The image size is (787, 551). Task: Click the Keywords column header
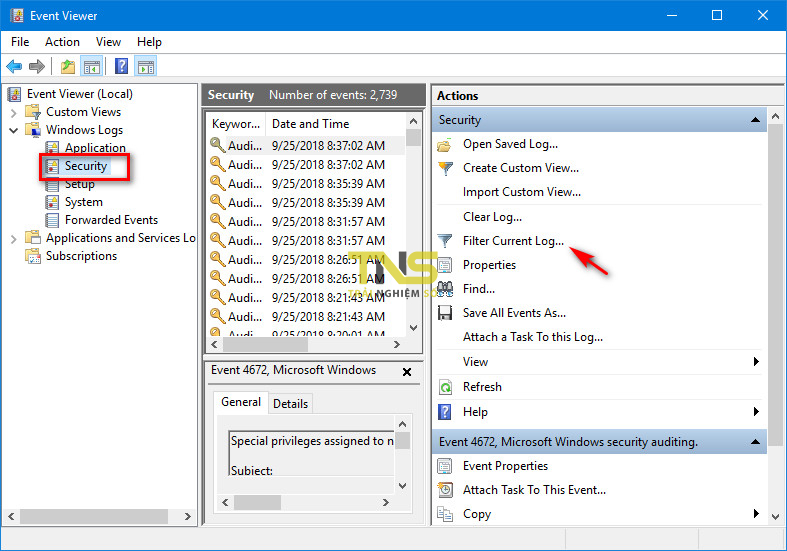pos(236,123)
